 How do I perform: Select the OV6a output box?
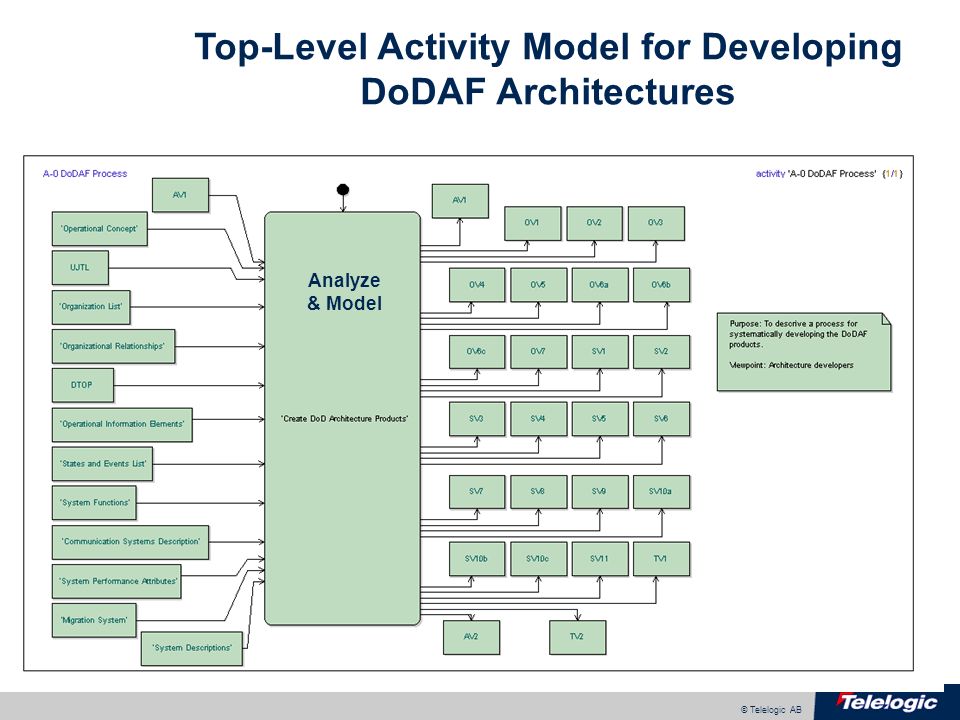tap(599, 285)
